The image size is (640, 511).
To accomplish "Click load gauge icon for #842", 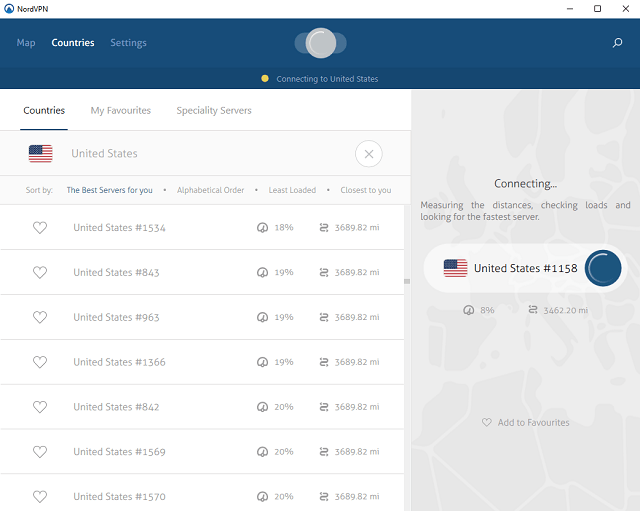I will point(262,407).
